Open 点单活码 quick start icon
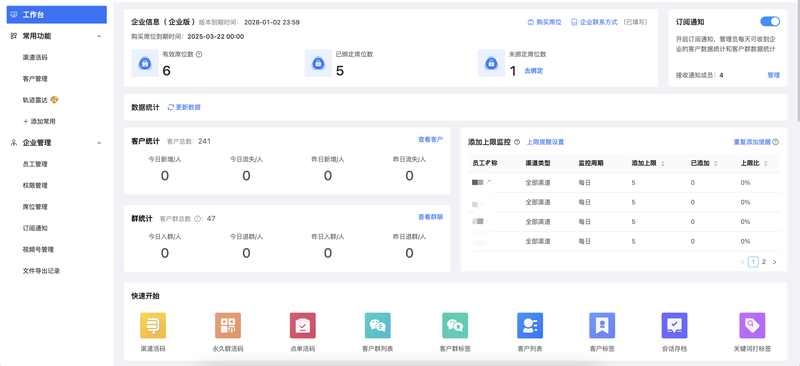800x366 pixels. [303, 326]
